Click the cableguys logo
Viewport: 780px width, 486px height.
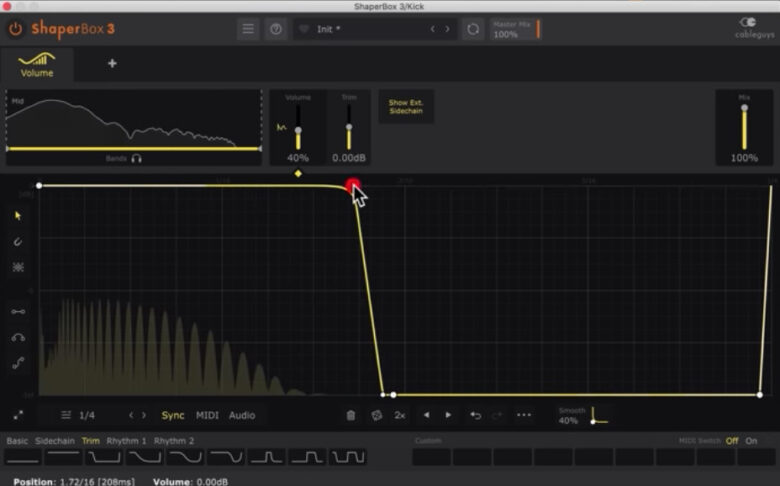pyautogui.click(x=754, y=28)
